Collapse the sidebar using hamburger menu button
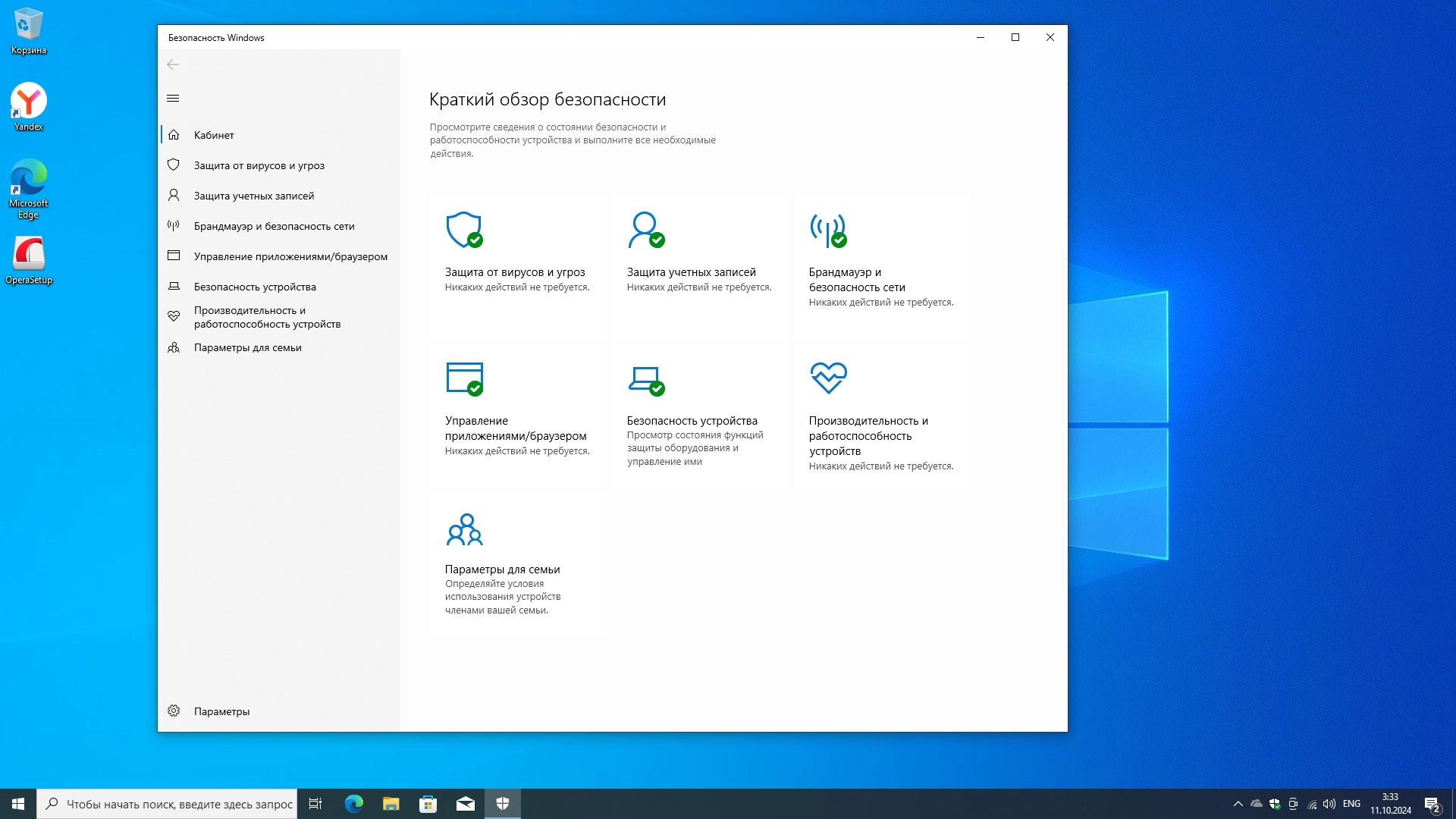1456x819 pixels. pos(173,99)
